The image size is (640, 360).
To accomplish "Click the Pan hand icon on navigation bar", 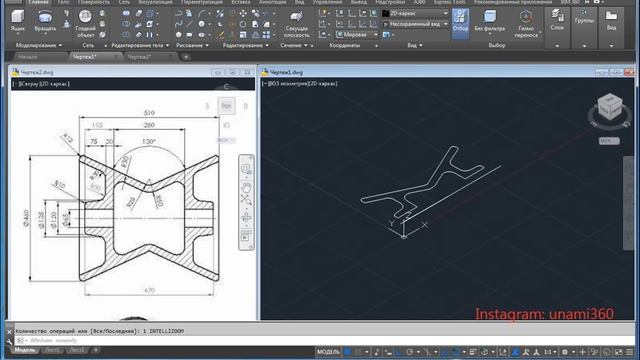I will pos(246,188).
